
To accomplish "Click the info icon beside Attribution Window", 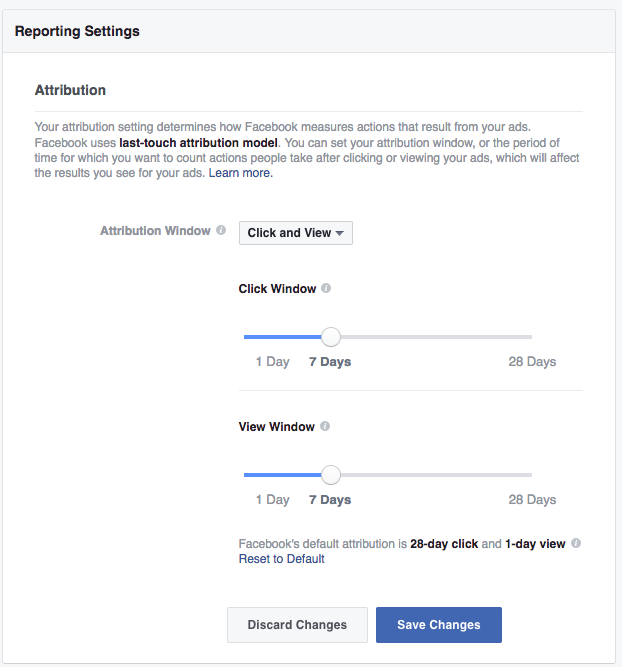I will 221,230.
